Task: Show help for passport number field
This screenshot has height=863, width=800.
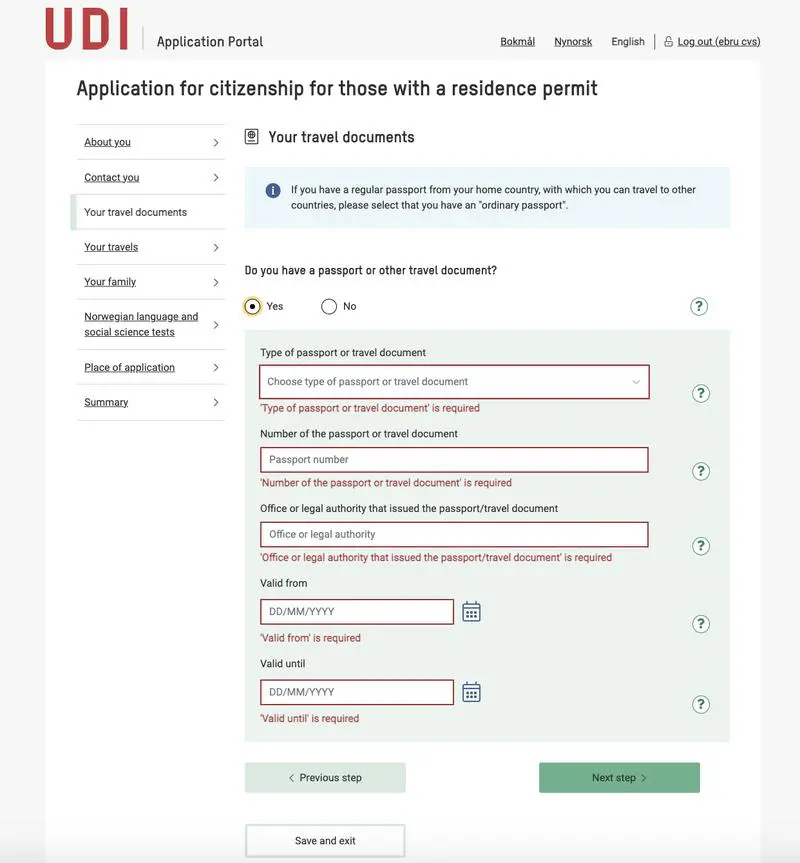Action: (x=701, y=471)
